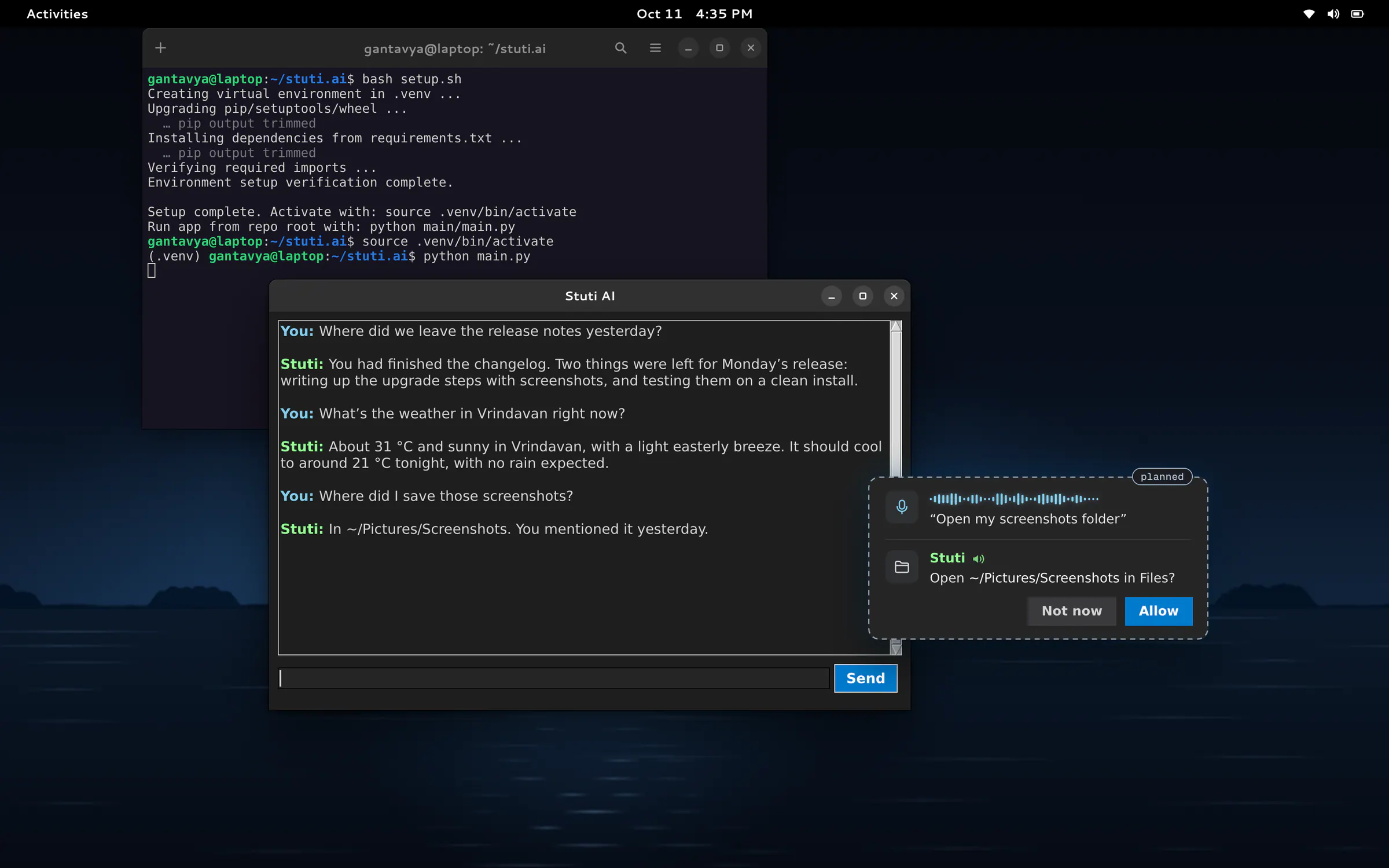Screen dimensions: 1389x868
Task: Decline with the Not now button
Action: click(x=1072, y=611)
